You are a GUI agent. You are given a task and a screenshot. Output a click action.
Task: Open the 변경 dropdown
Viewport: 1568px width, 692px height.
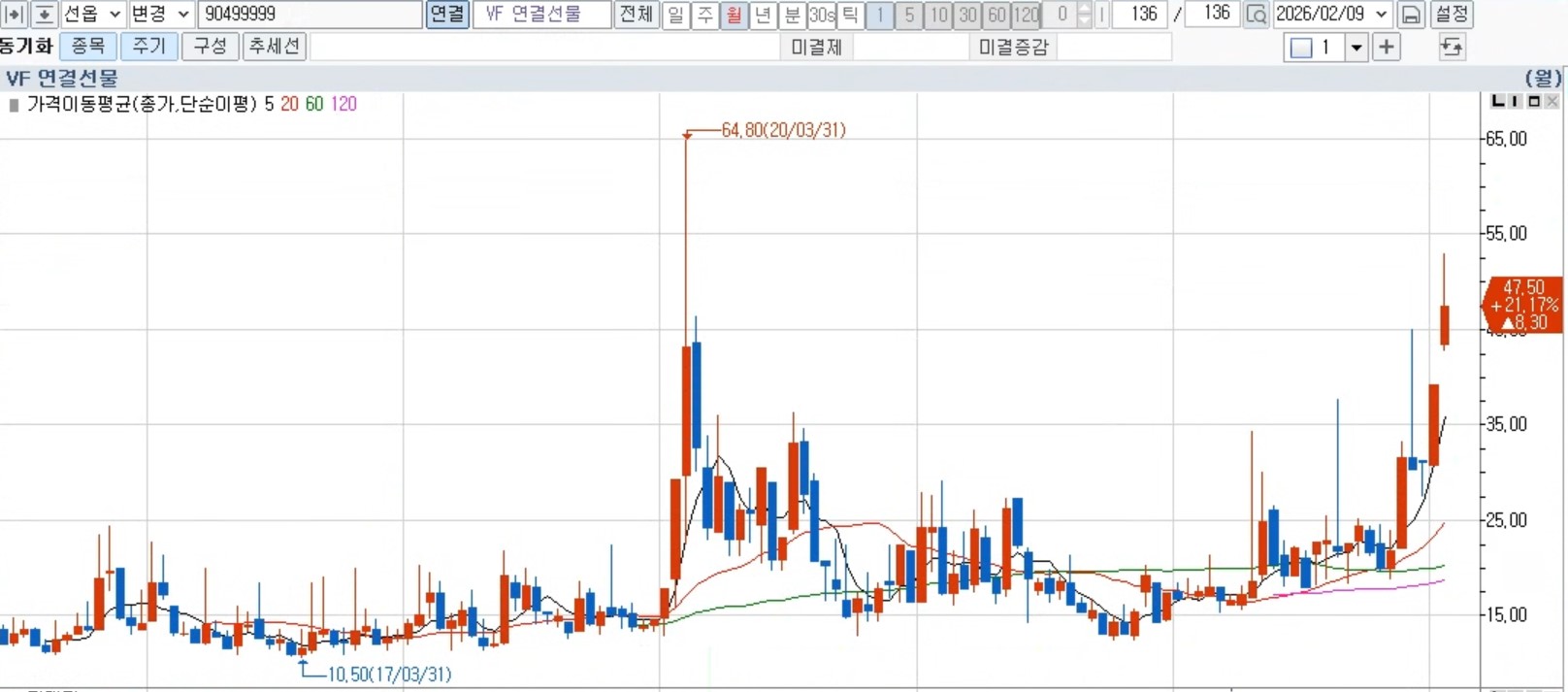pos(160,15)
